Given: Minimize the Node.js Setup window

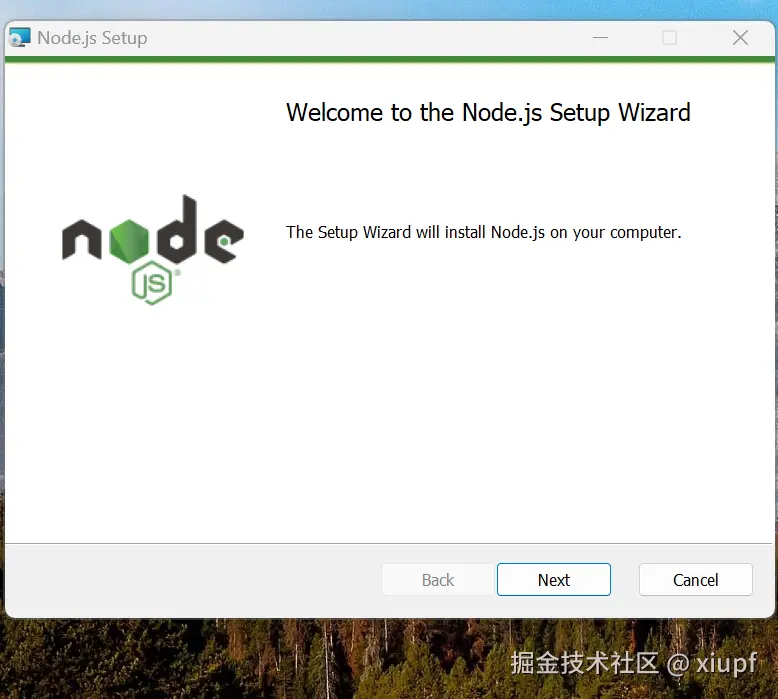Looking at the screenshot, I should click(600, 38).
